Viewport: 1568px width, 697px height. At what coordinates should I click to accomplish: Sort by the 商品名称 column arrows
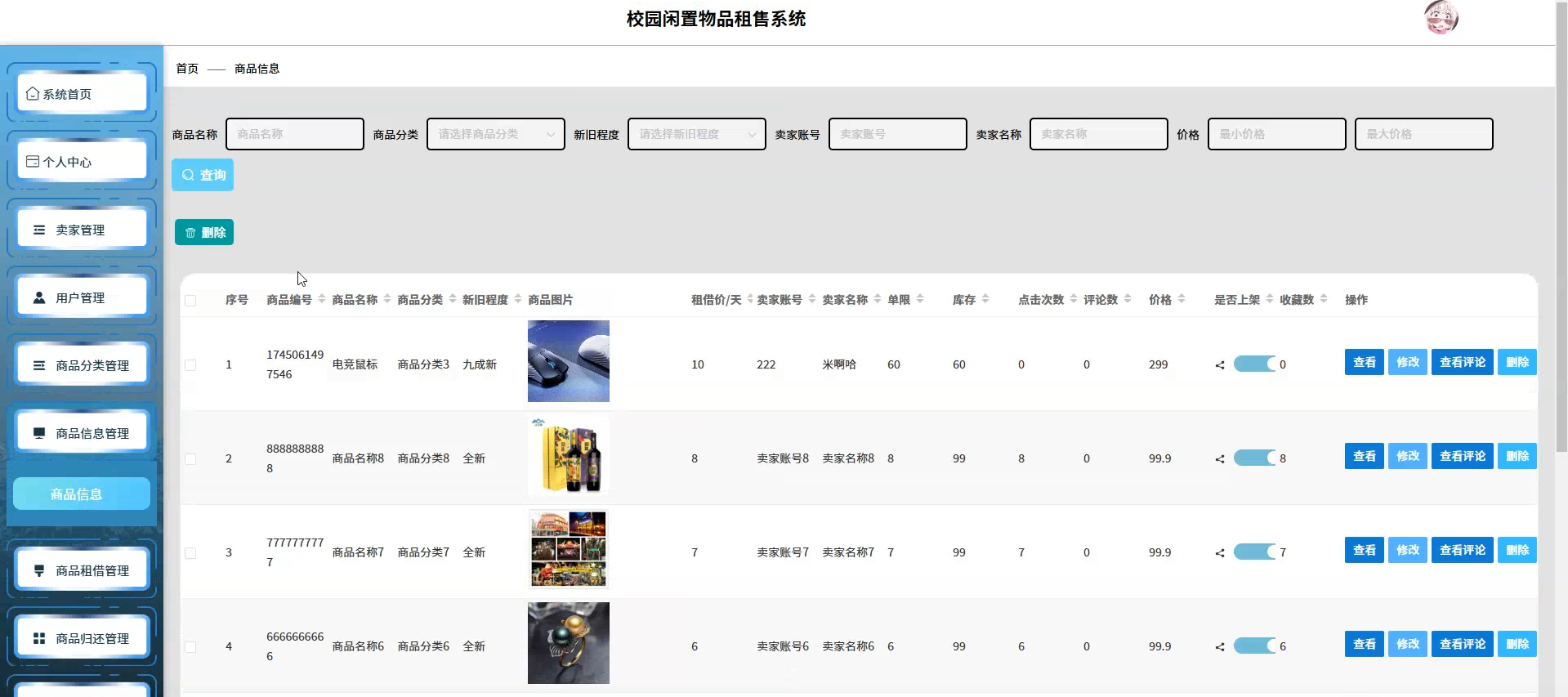click(387, 299)
